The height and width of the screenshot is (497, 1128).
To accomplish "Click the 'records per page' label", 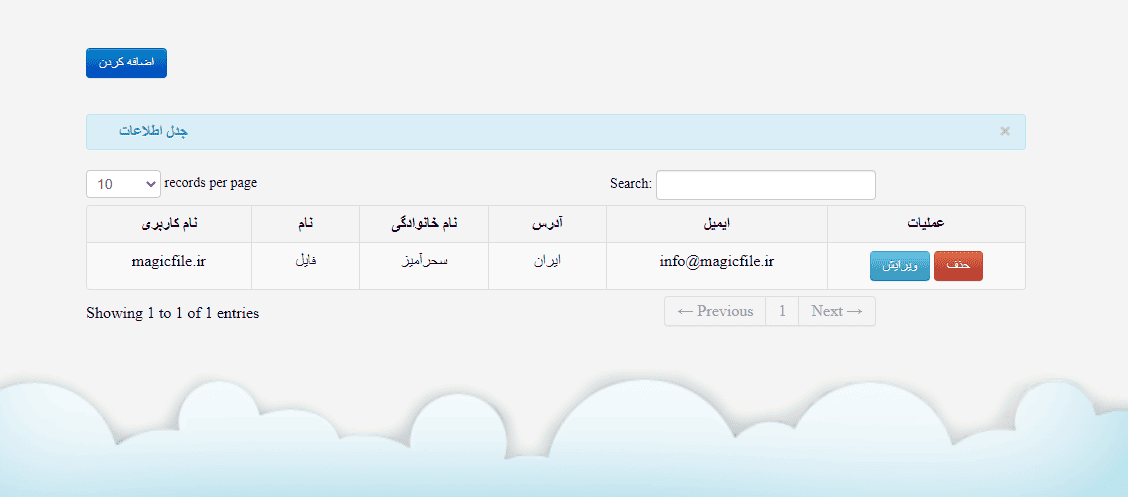I will pos(211,183).
